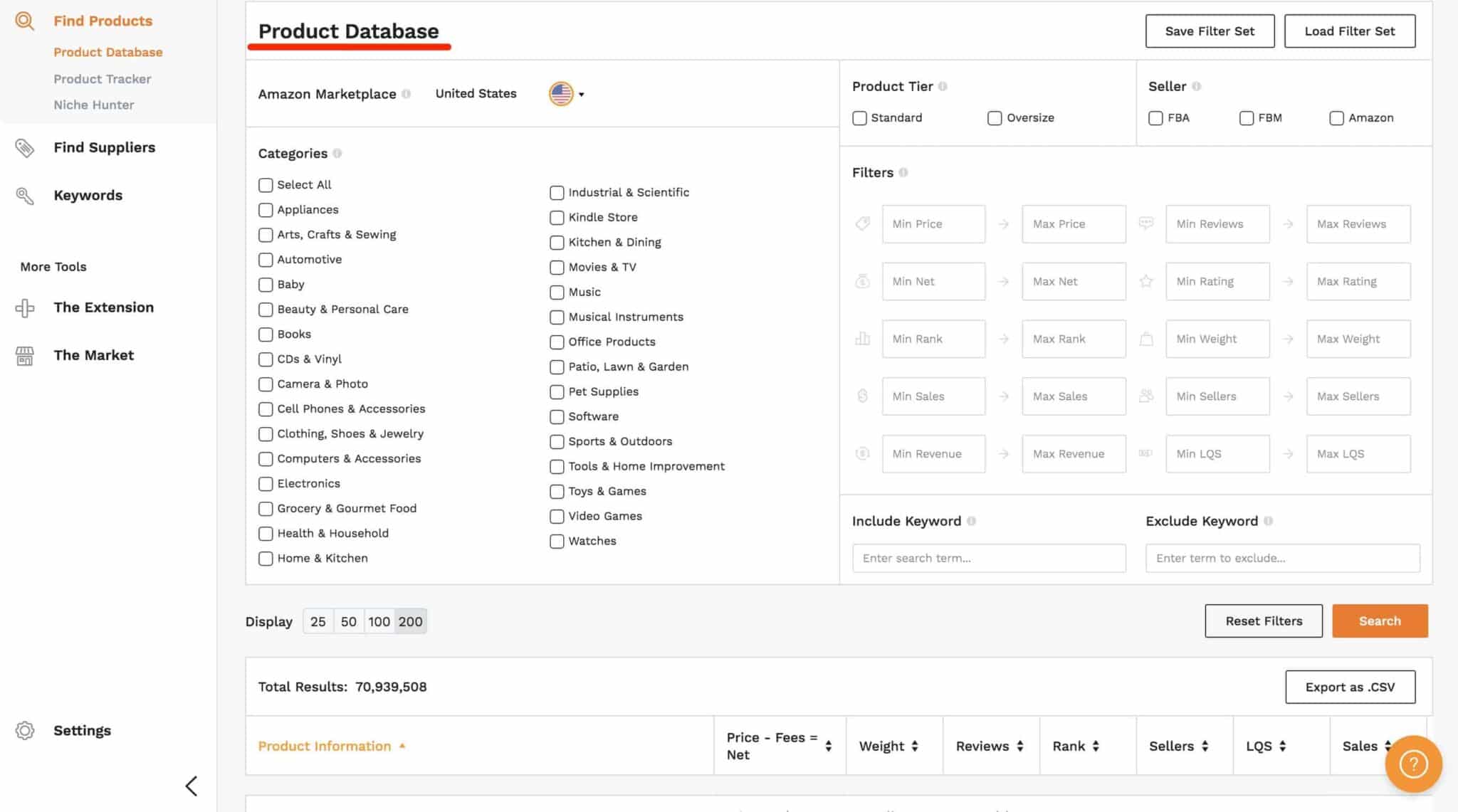Set display to 50 results
The height and width of the screenshot is (812, 1458).
[349, 621]
